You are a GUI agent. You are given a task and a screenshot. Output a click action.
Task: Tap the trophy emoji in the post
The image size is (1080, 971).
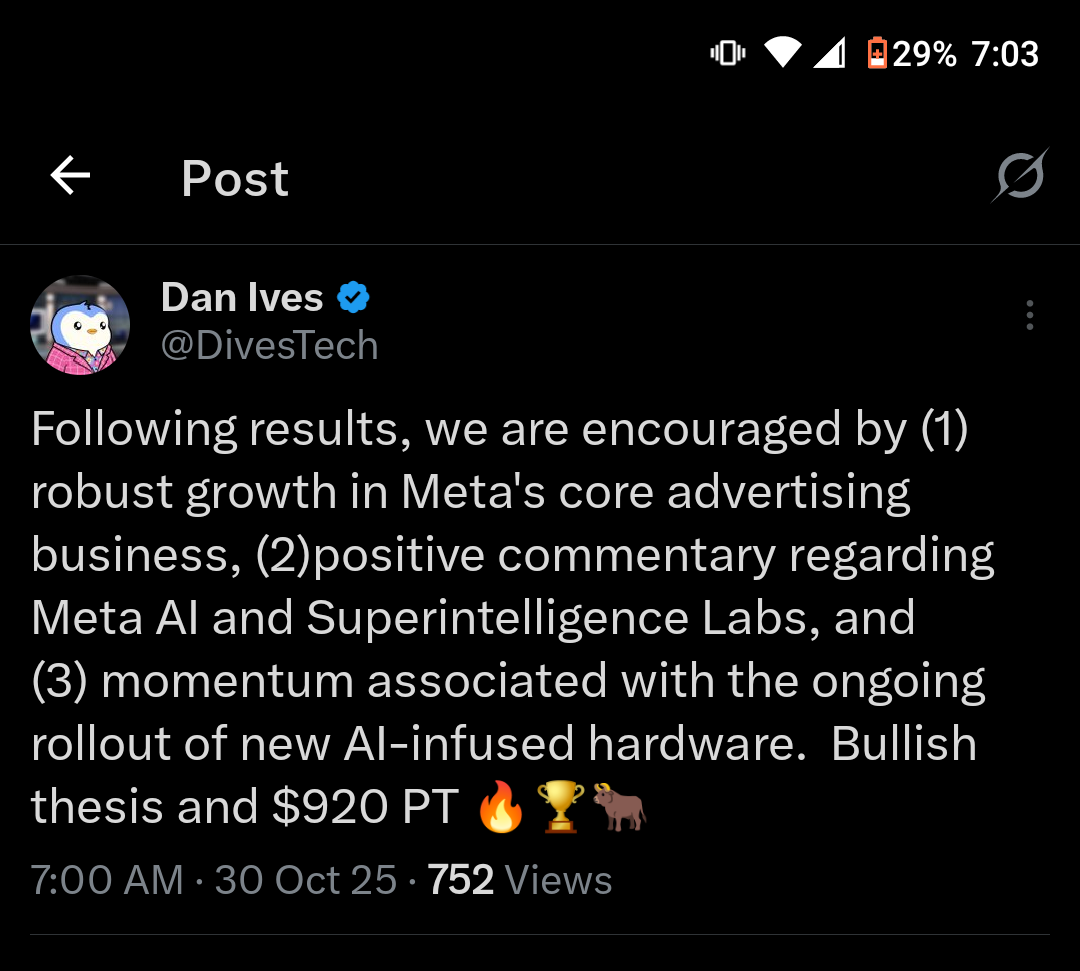[560, 808]
